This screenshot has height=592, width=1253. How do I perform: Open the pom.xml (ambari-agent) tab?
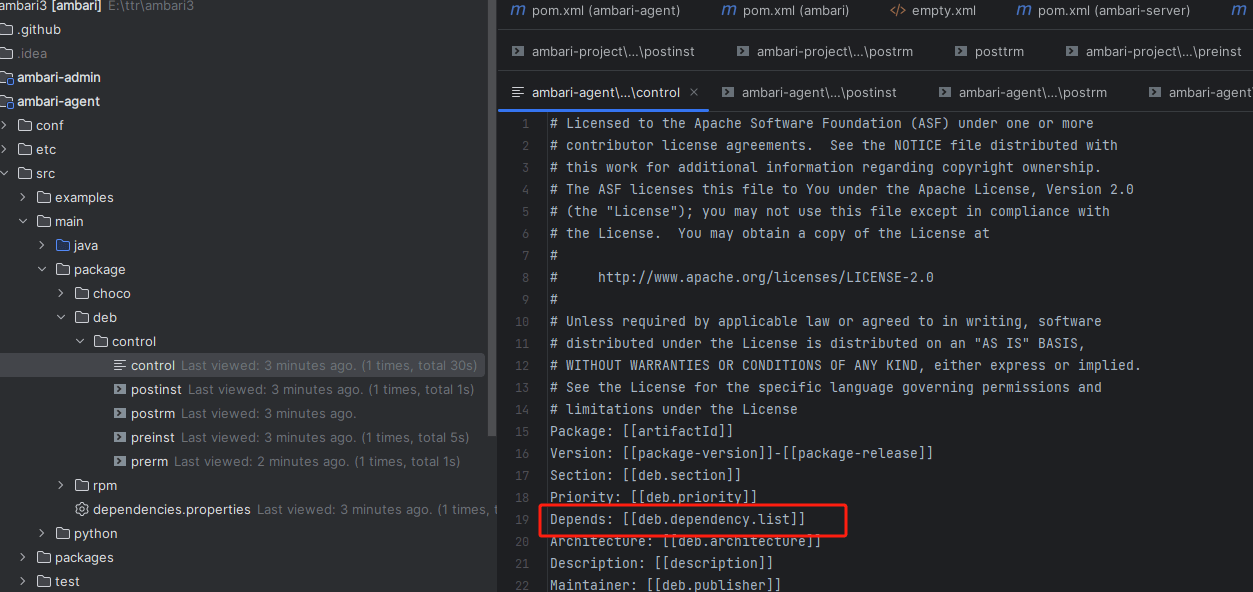click(594, 11)
